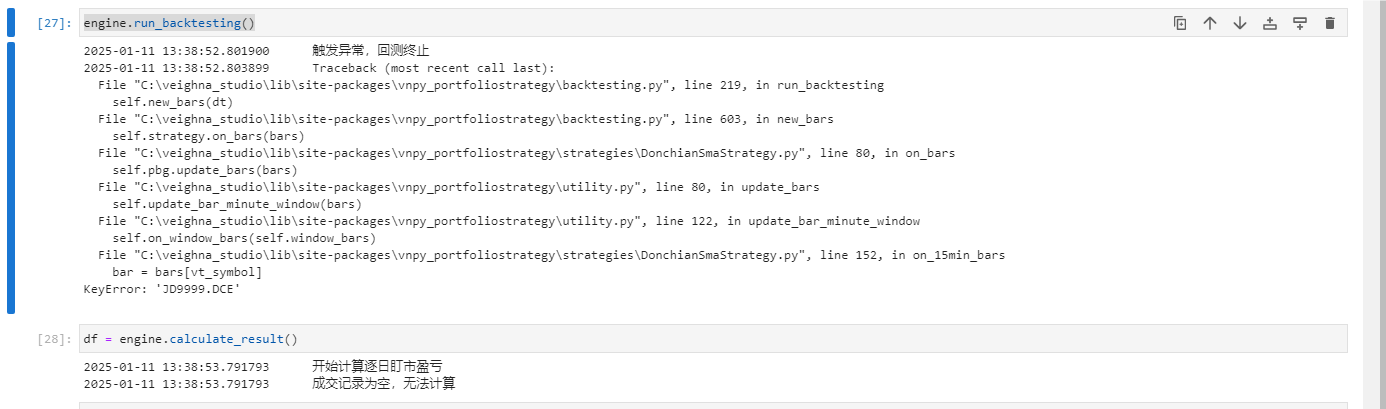Duplicate the run_backtesting cell
The width and height of the screenshot is (1386, 409).
(x=1180, y=23)
